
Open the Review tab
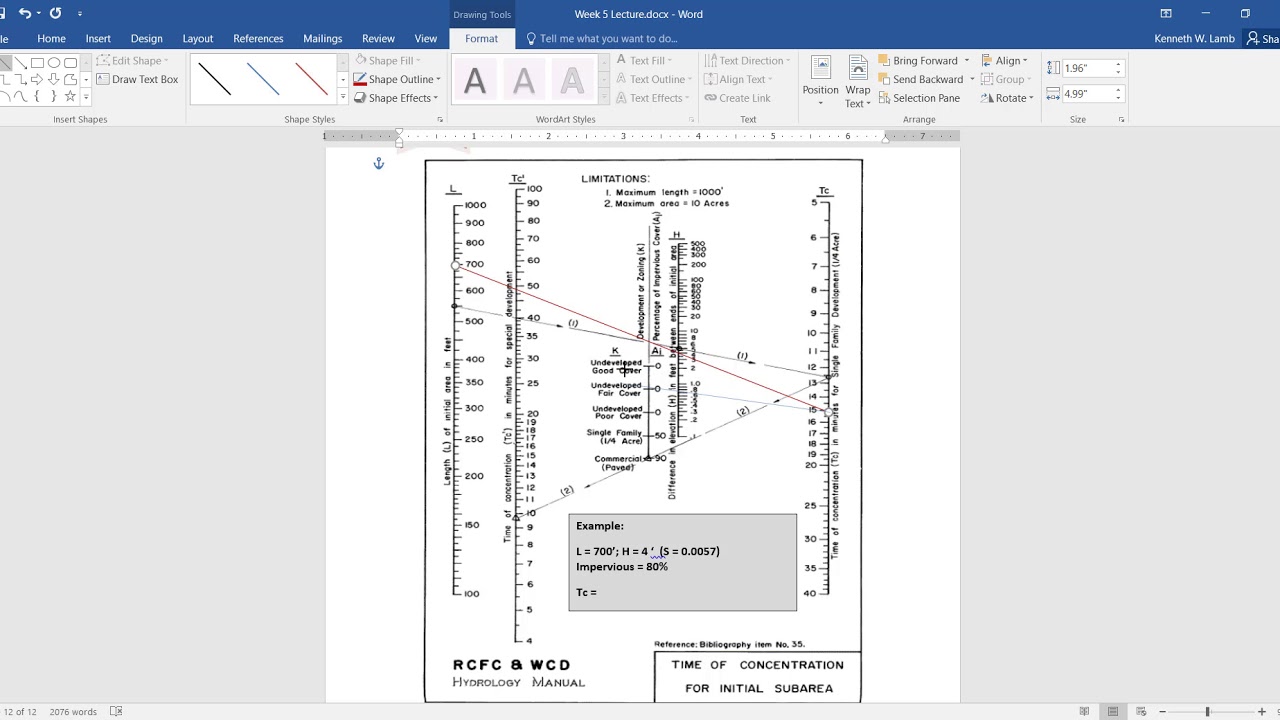click(378, 38)
